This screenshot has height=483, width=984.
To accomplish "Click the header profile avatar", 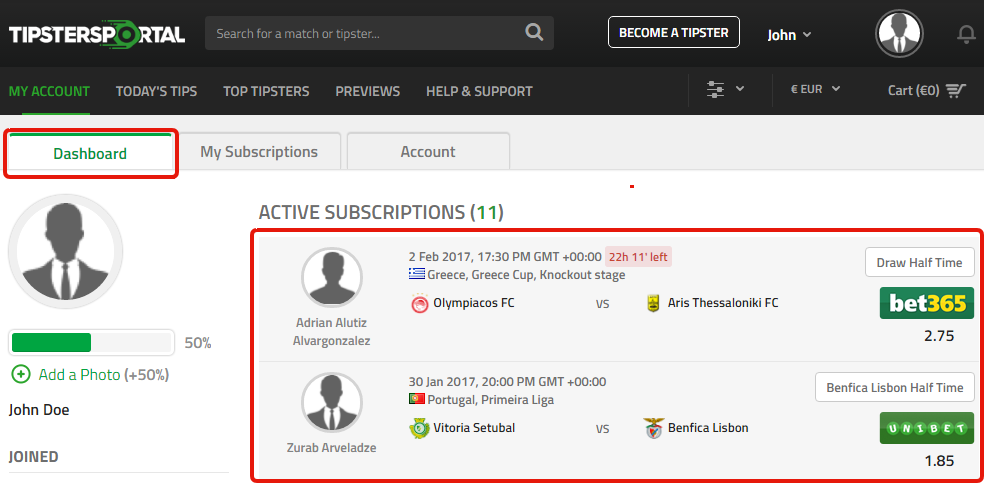I will point(899,33).
